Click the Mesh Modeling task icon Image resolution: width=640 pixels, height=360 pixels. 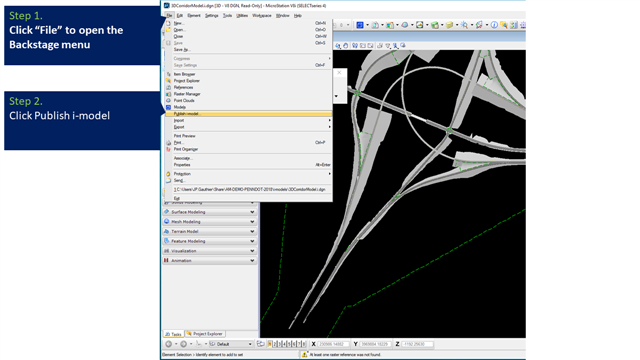167,222
